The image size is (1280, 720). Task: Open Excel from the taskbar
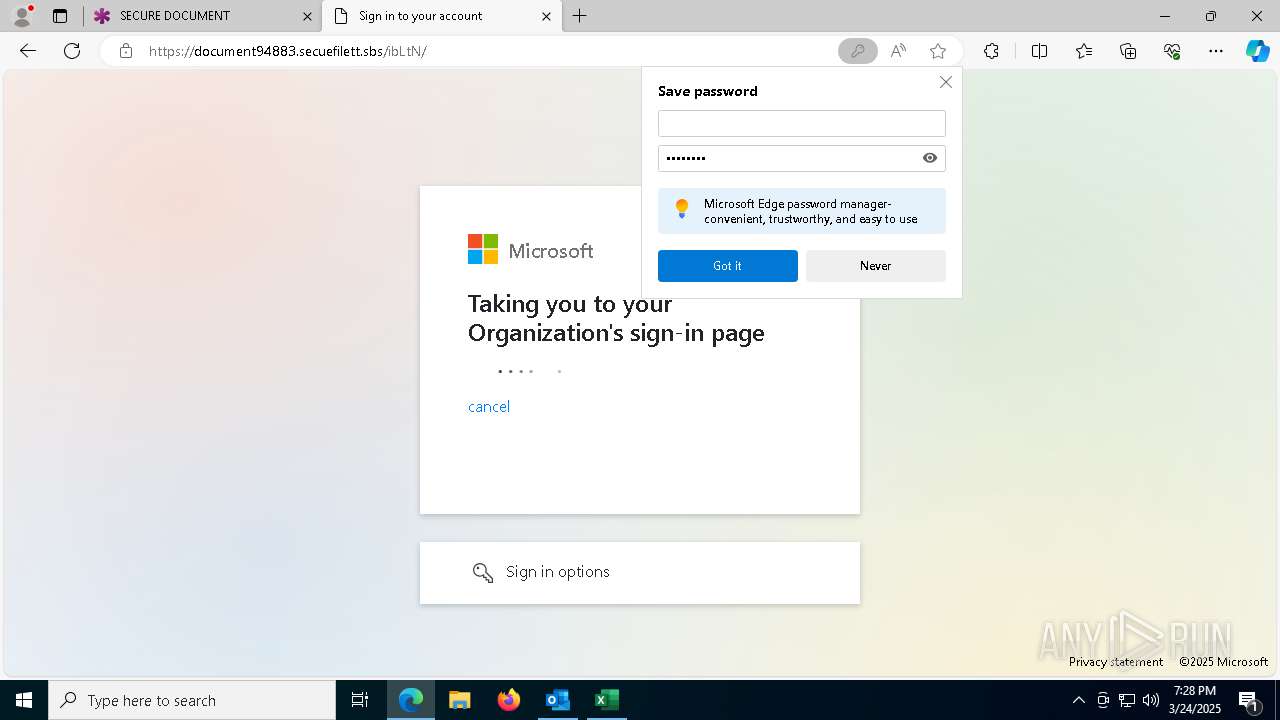[x=606, y=700]
